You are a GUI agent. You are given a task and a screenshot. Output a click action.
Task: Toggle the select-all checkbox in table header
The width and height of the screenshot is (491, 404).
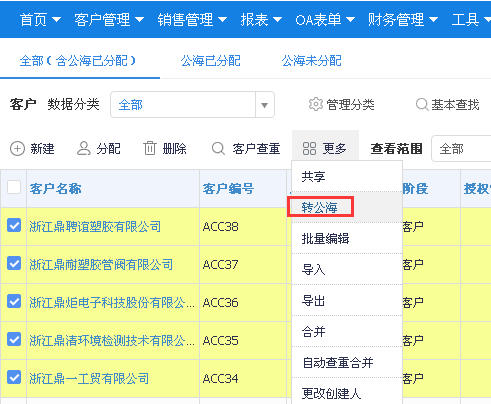point(14,187)
